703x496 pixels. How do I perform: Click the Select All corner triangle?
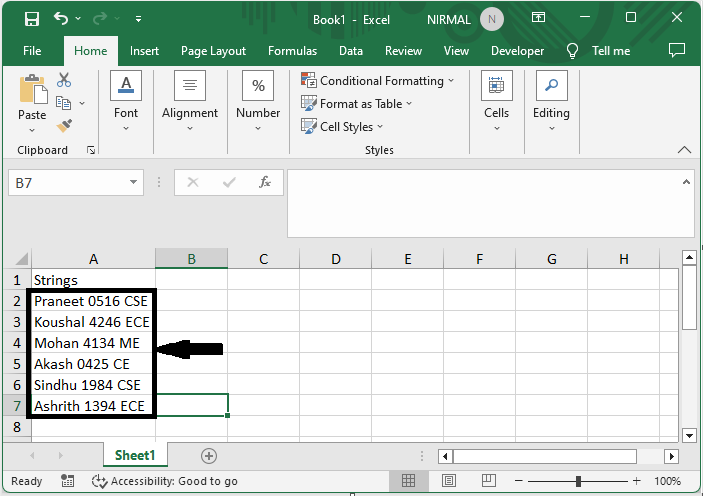(22, 259)
